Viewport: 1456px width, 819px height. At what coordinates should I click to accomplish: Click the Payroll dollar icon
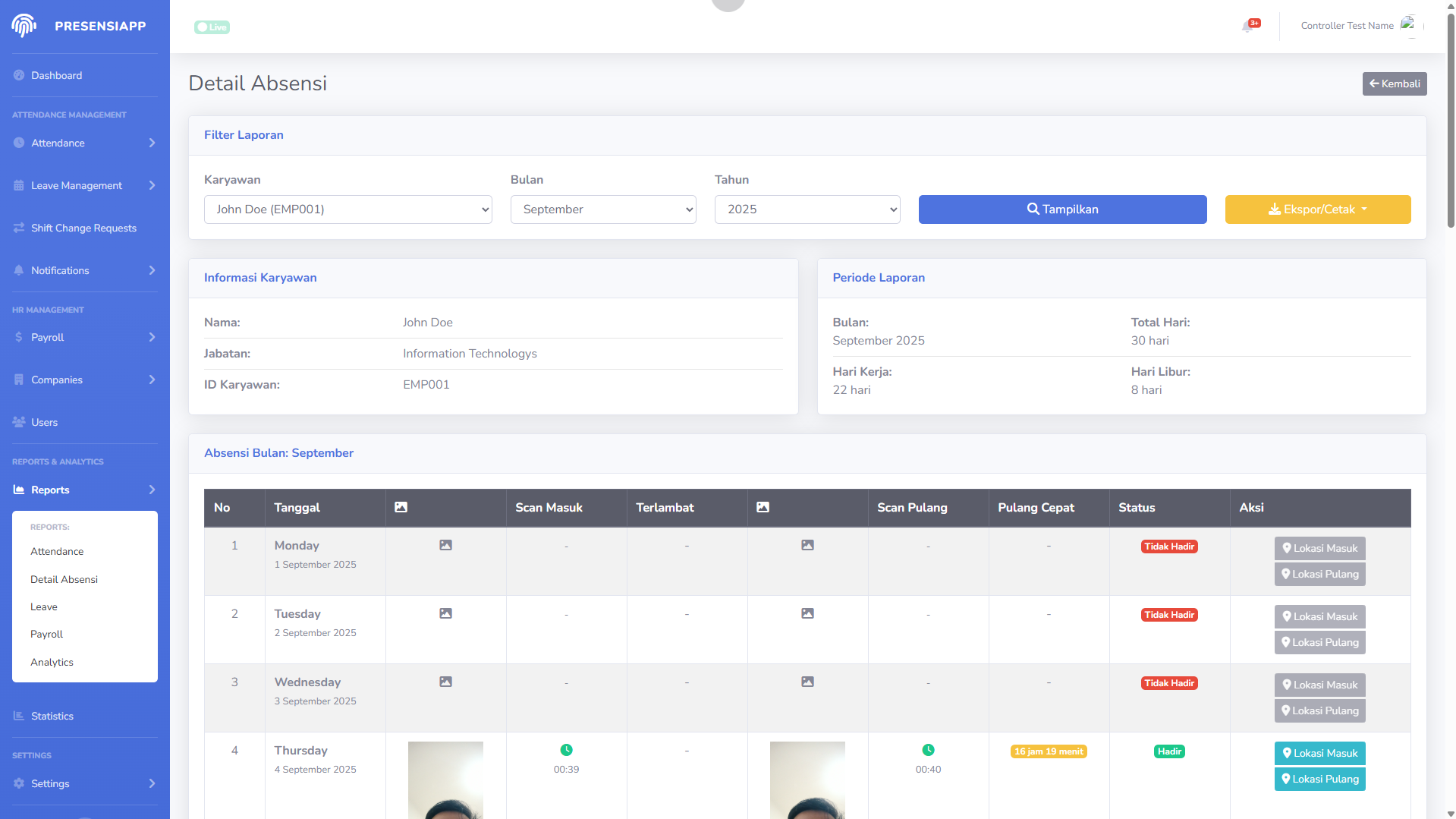click(x=19, y=337)
